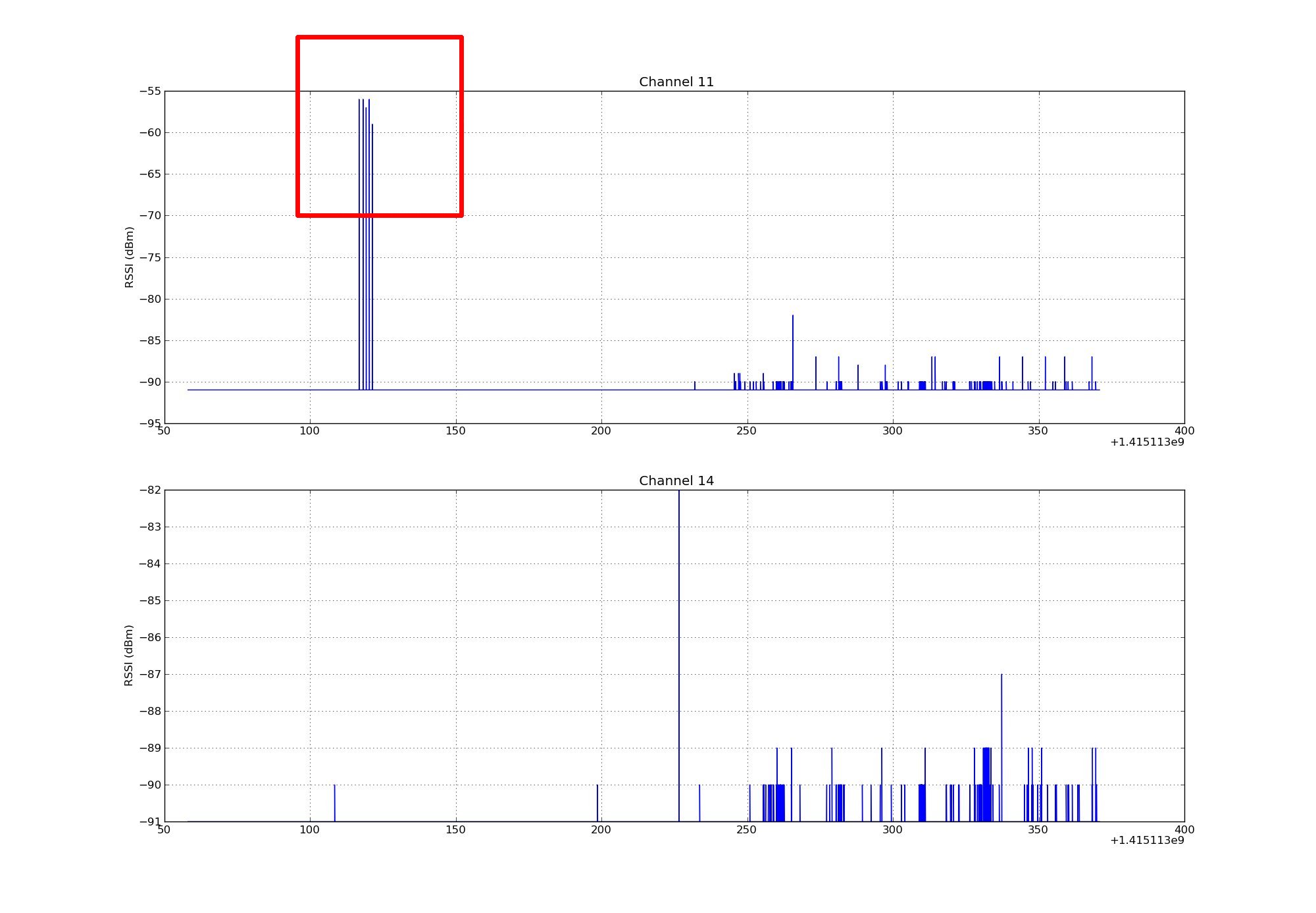Screen dimensions: 1316x913
Task: Click the −90 tick label in Channel 14 plot
Action: point(150,785)
